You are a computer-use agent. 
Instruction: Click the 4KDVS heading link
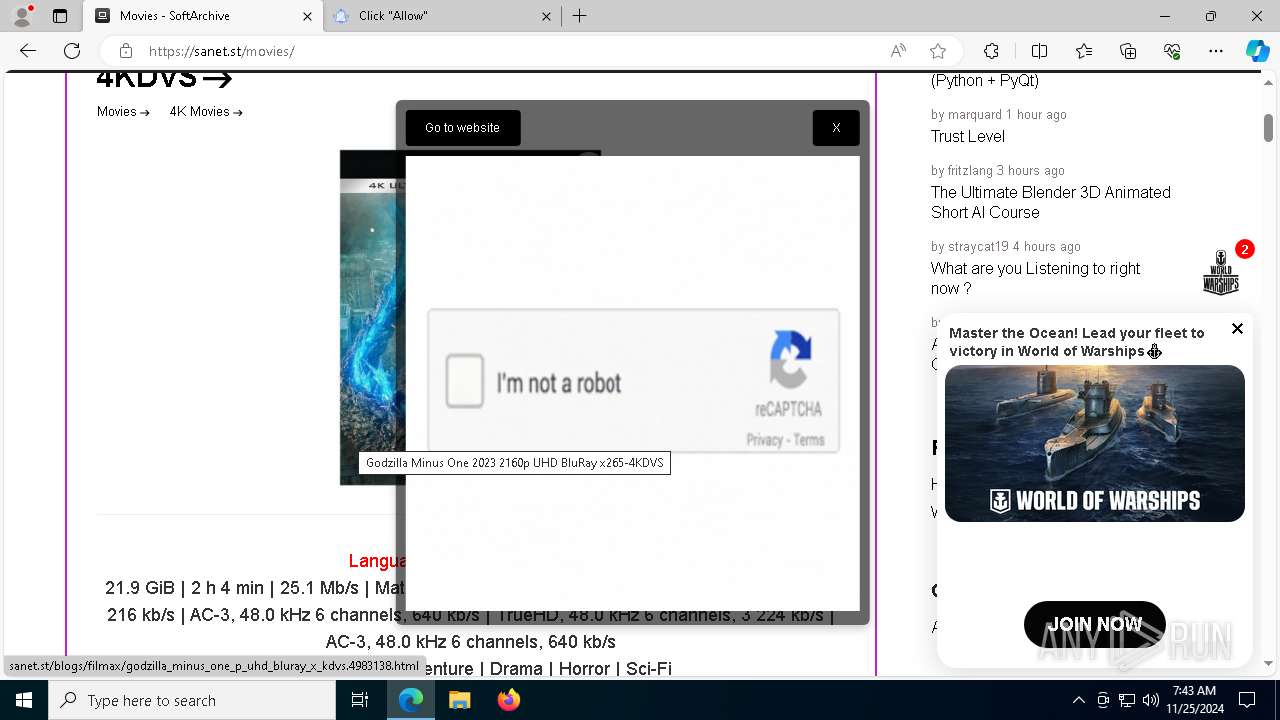tap(164, 79)
